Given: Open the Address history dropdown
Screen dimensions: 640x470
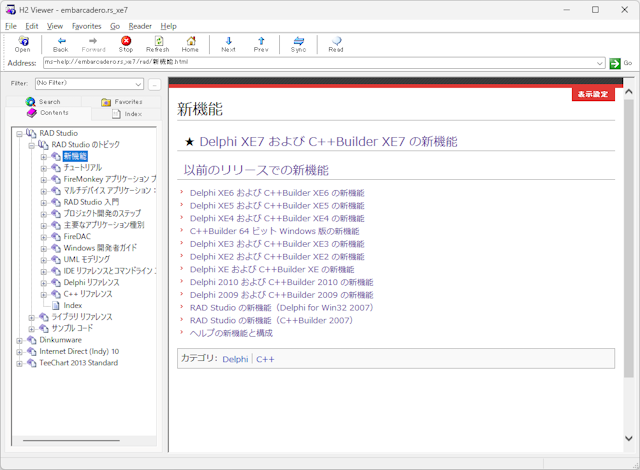Looking at the screenshot, I should click(600, 63).
